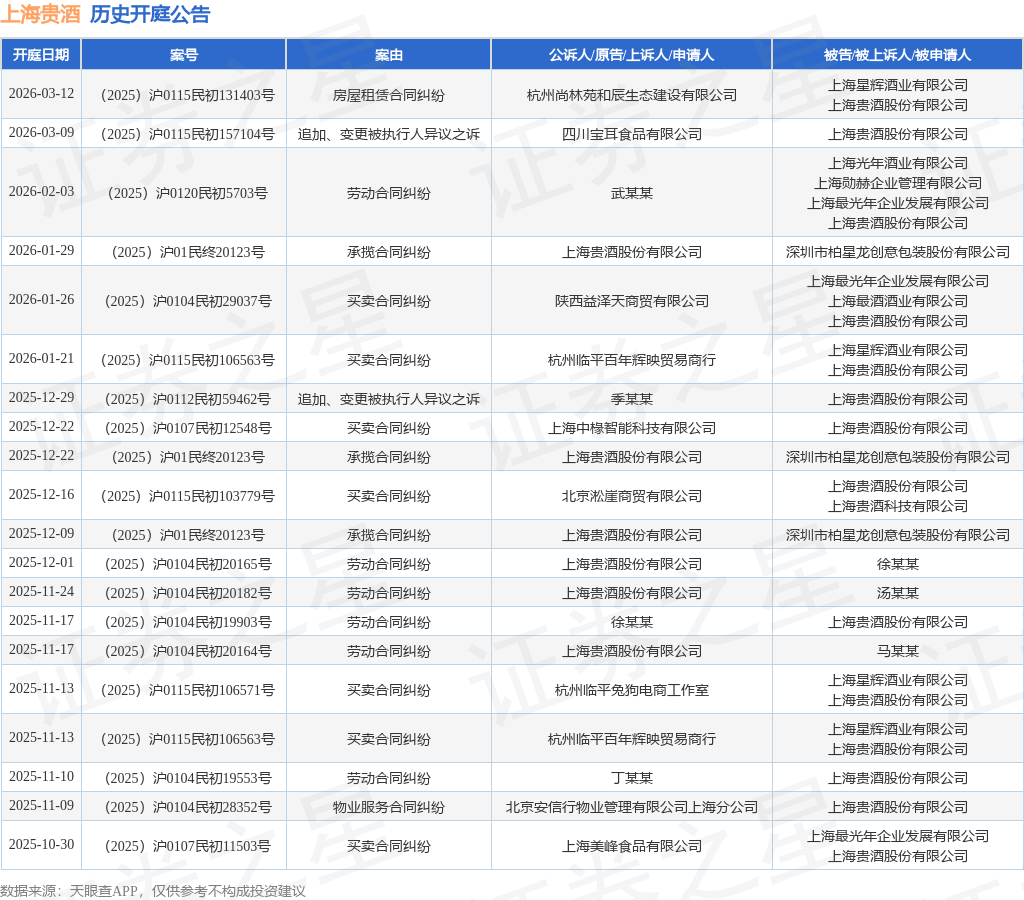Click plaintiff 陕西益泽天商贸有限公司
This screenshot has width=1024, height=900.
click(632, 301)
